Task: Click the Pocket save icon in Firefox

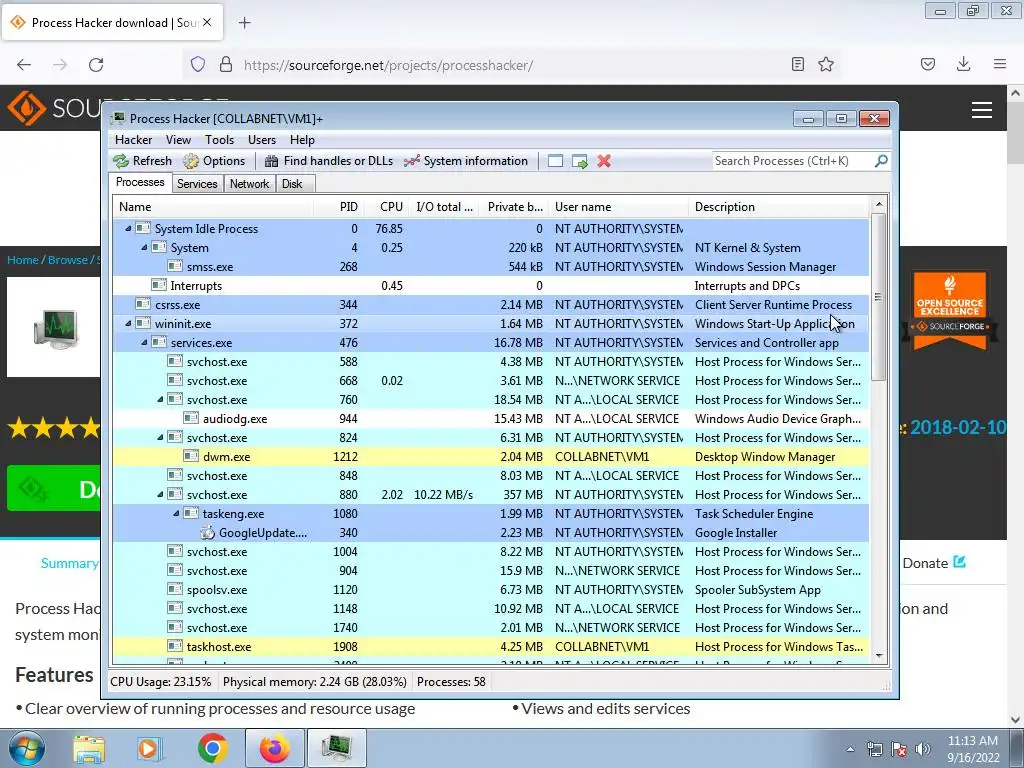Action: [928, 64]
